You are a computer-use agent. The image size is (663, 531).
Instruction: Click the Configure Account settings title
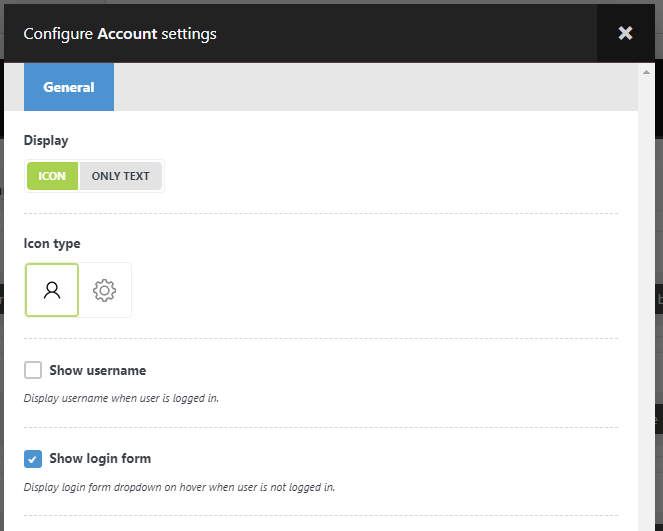(120, 33)
